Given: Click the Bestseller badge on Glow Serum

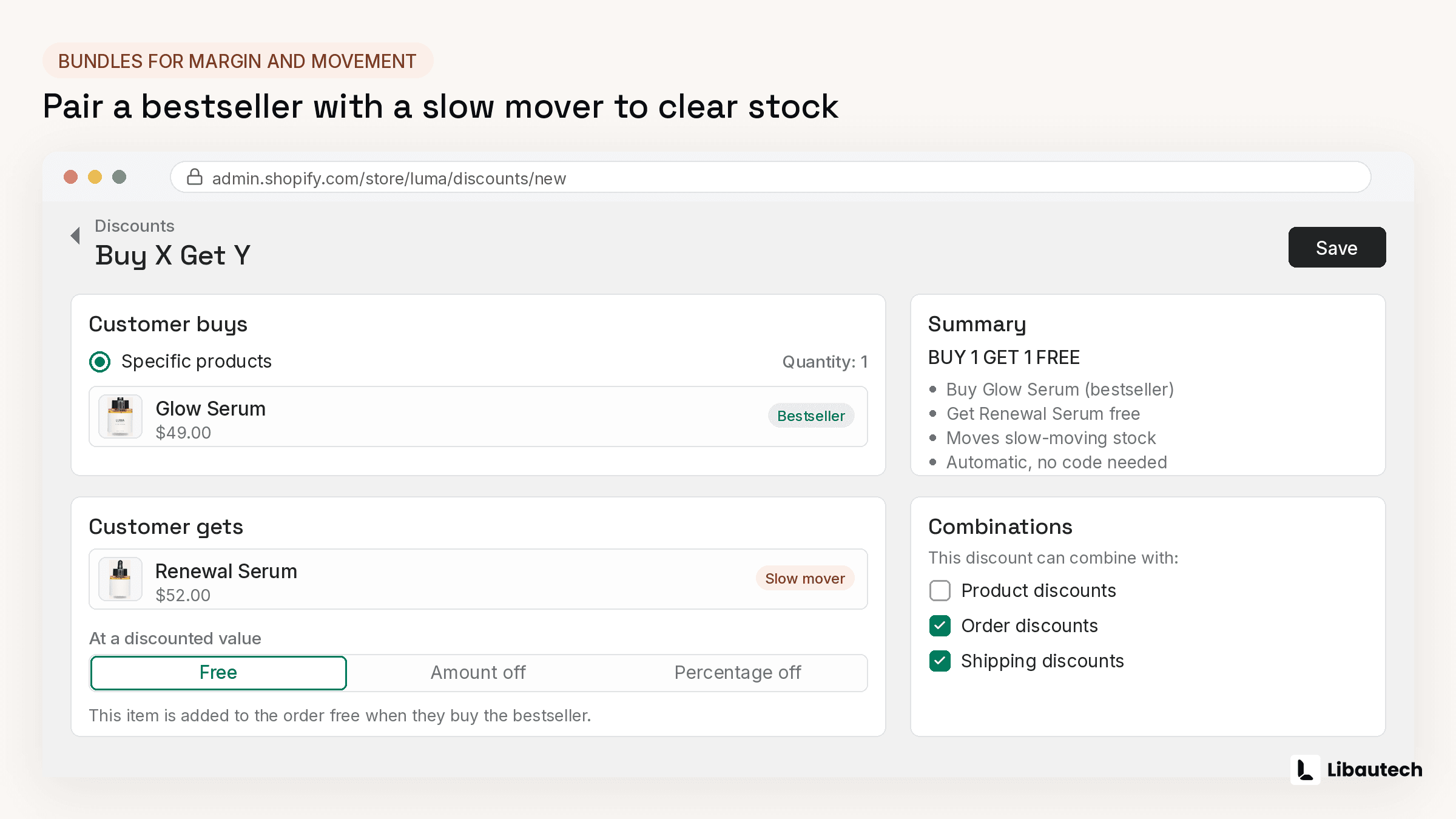Looking at the screenshot, I should pos(811,416).
